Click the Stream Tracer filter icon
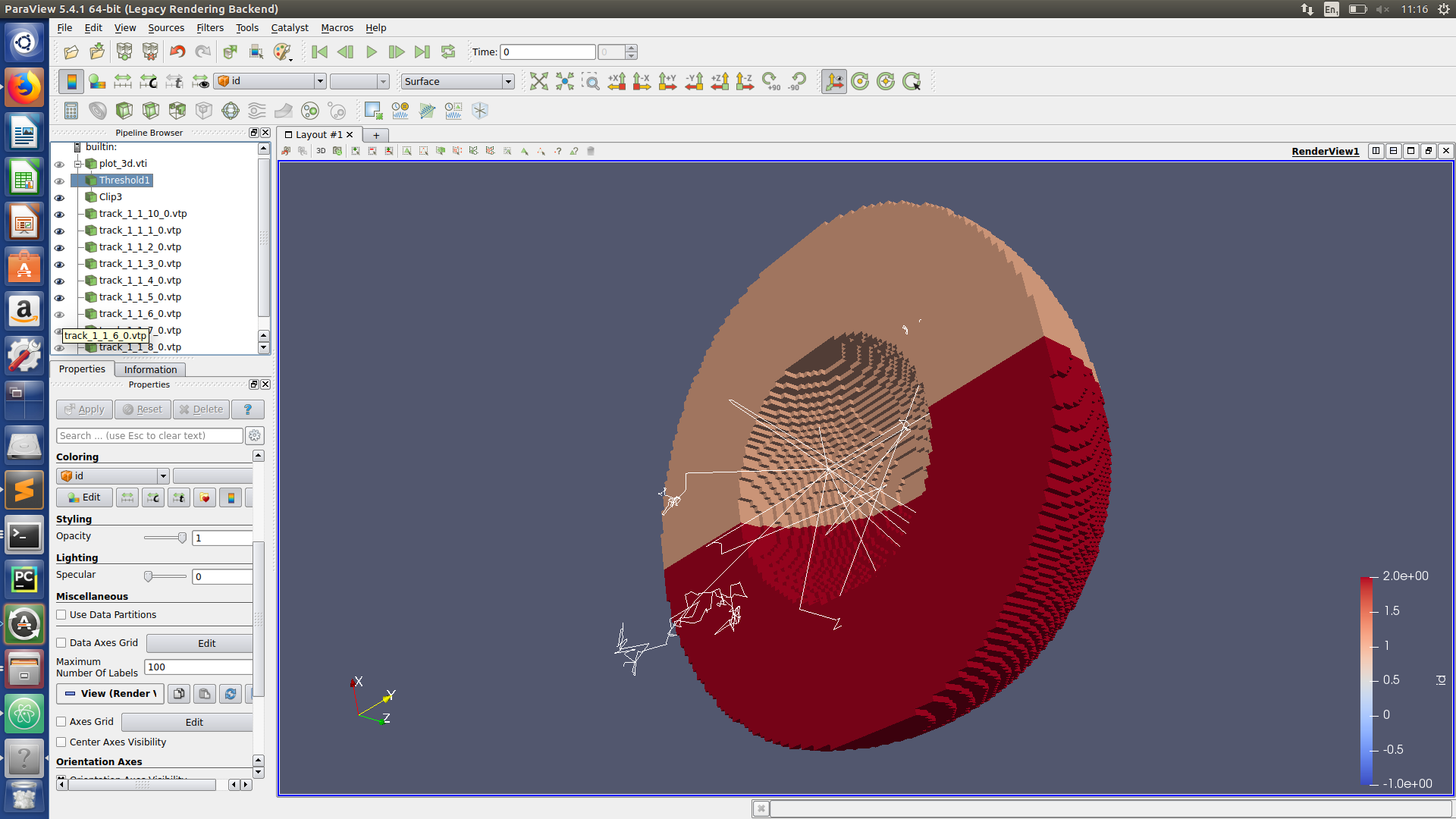The width and height of the screenshot is (1456, 819). click(257, 111)
